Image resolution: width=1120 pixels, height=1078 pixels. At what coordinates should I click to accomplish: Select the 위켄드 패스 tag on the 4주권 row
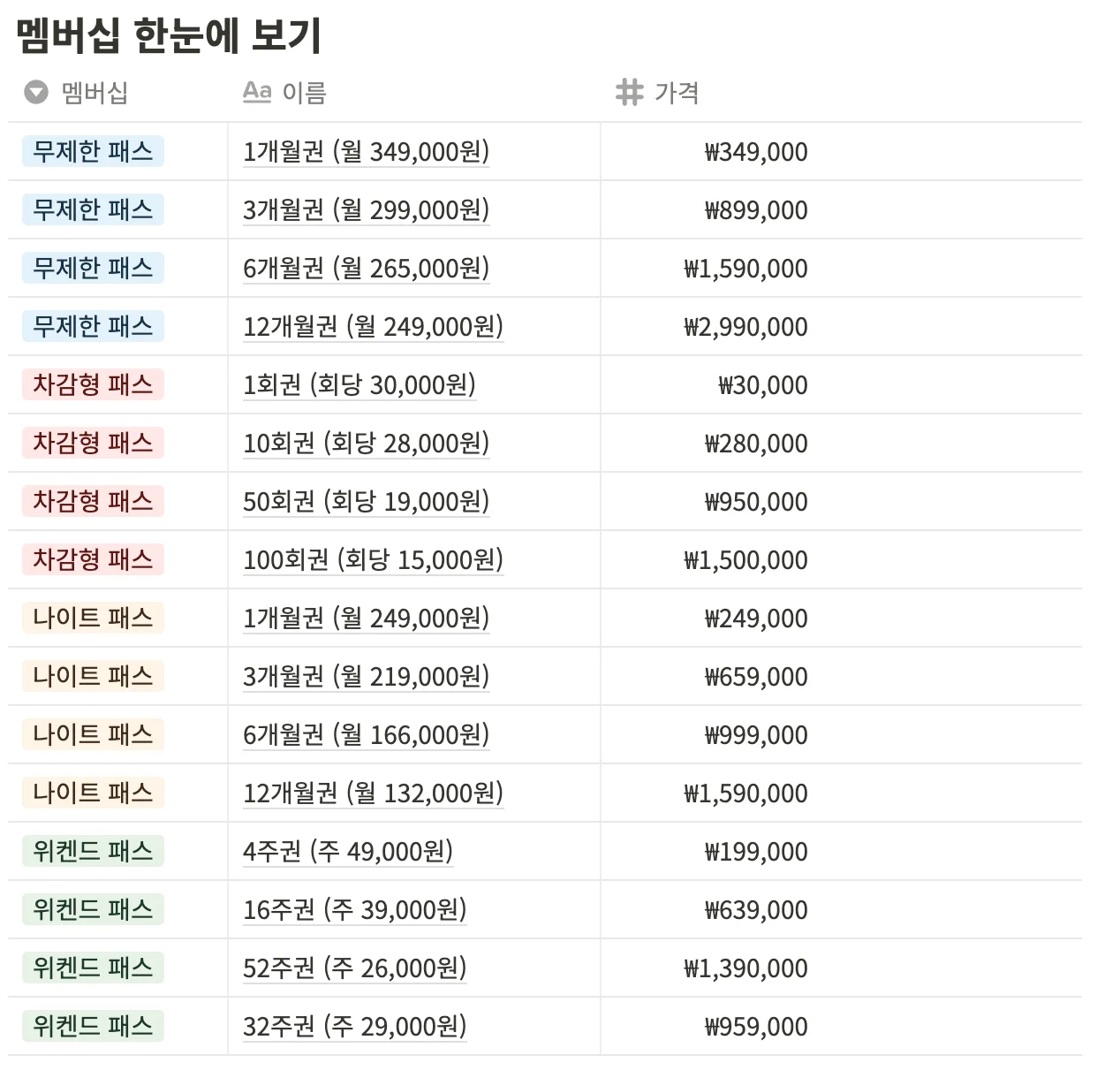(x=92, y=851)
